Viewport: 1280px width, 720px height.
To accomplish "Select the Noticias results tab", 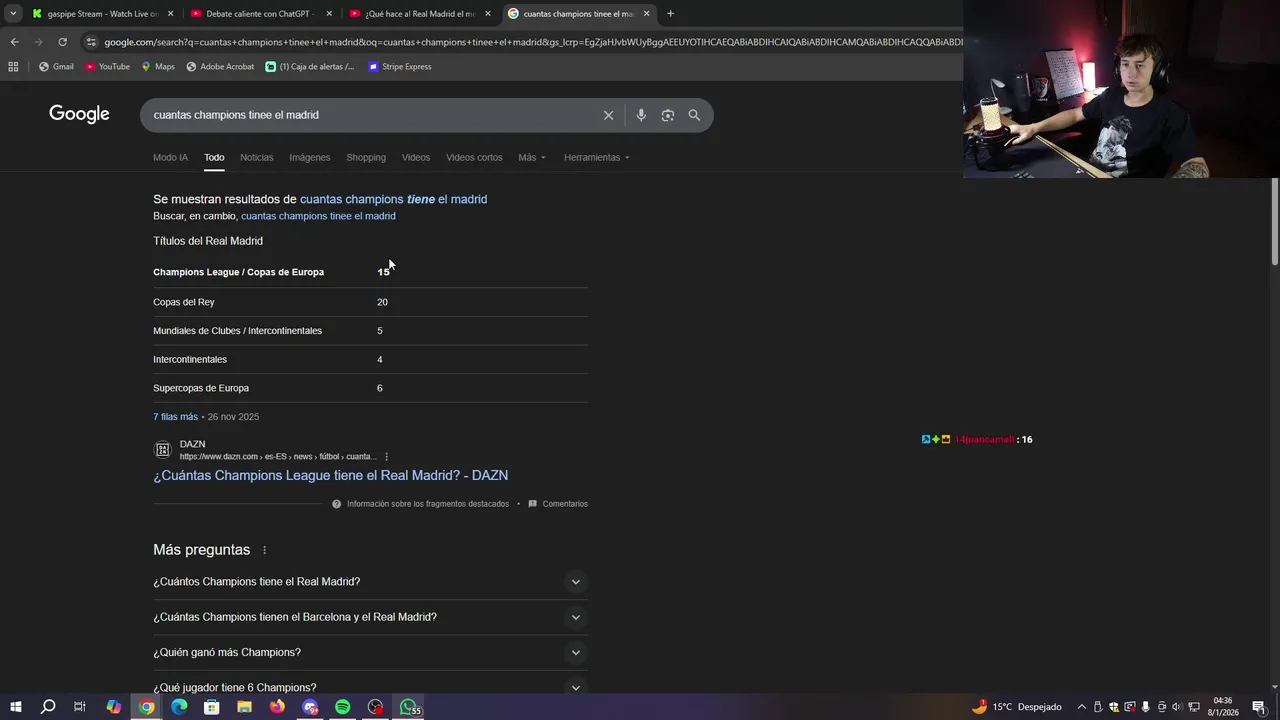I will (256, 157).
